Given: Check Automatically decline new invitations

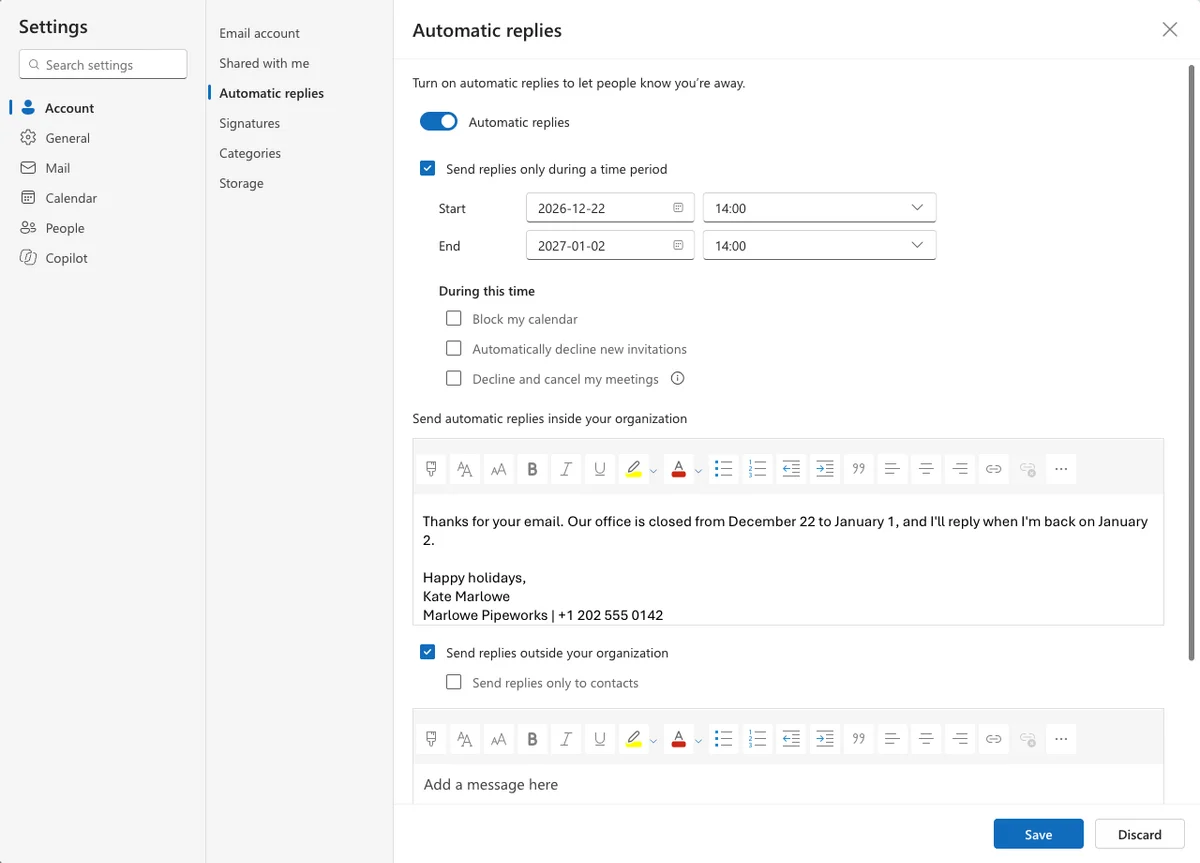Looking at the screenshot, I should tap(454, 349).
